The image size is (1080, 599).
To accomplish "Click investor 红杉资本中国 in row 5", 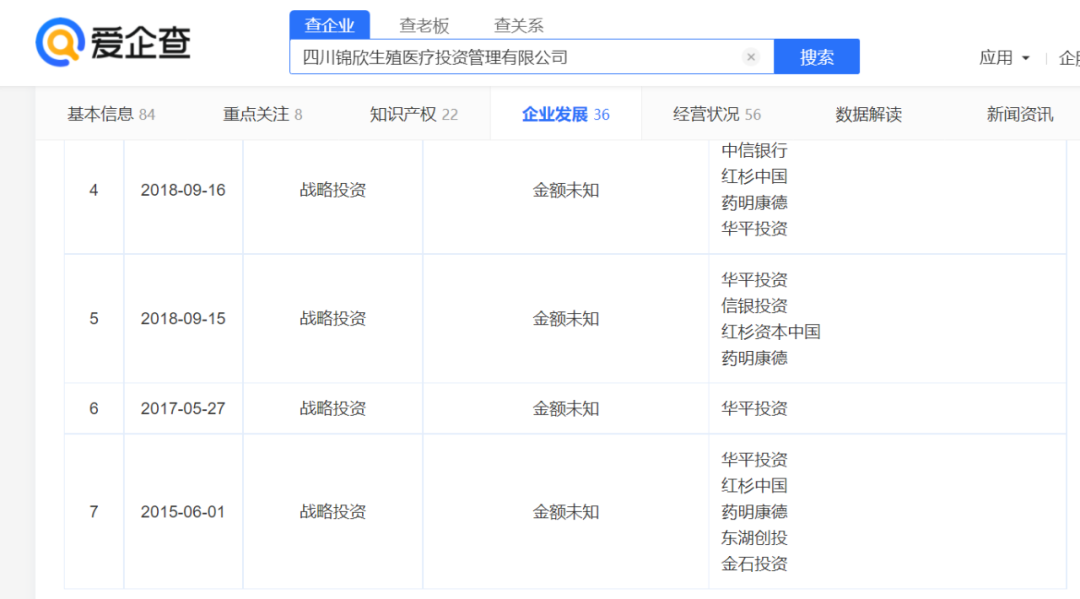I will click(x=771, y=332).
